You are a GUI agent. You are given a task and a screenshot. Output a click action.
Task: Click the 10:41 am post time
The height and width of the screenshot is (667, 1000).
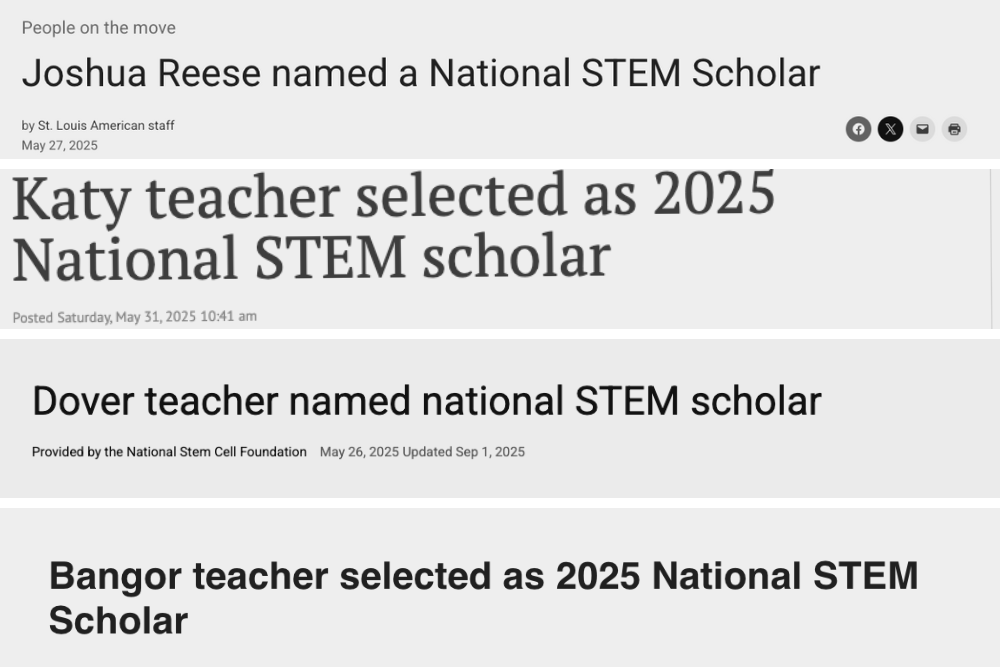228,316
